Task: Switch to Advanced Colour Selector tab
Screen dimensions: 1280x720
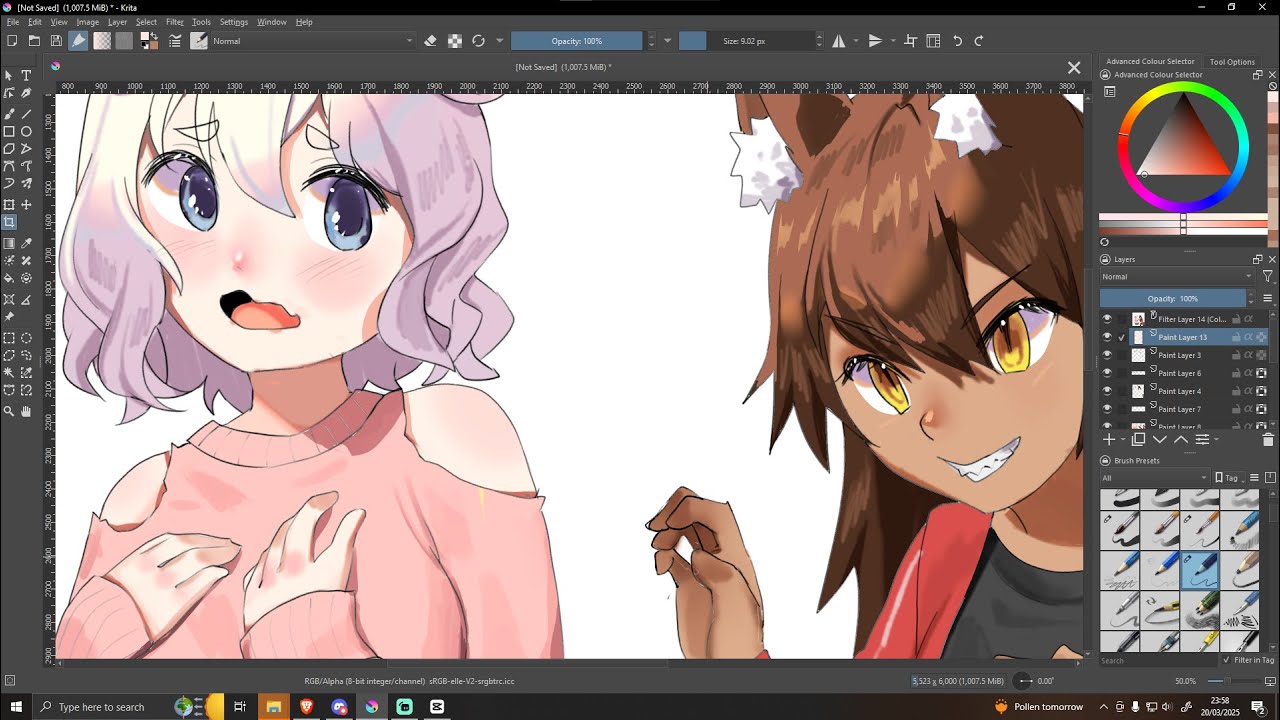Action: 1150,62
